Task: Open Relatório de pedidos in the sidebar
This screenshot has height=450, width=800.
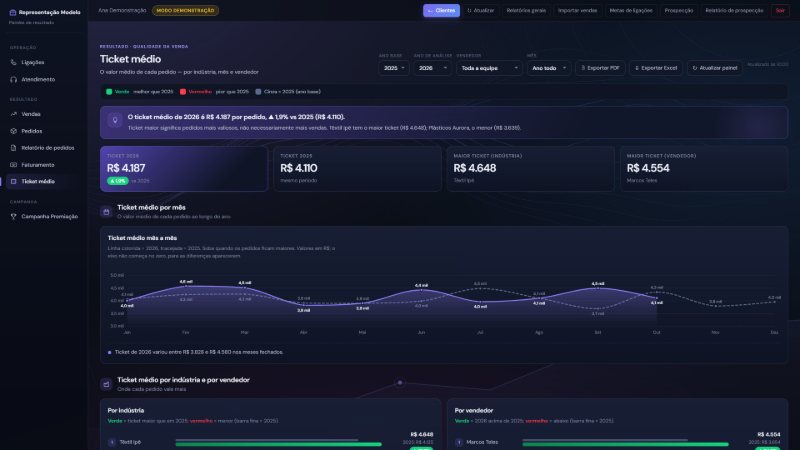Action: tap(44, 148)
